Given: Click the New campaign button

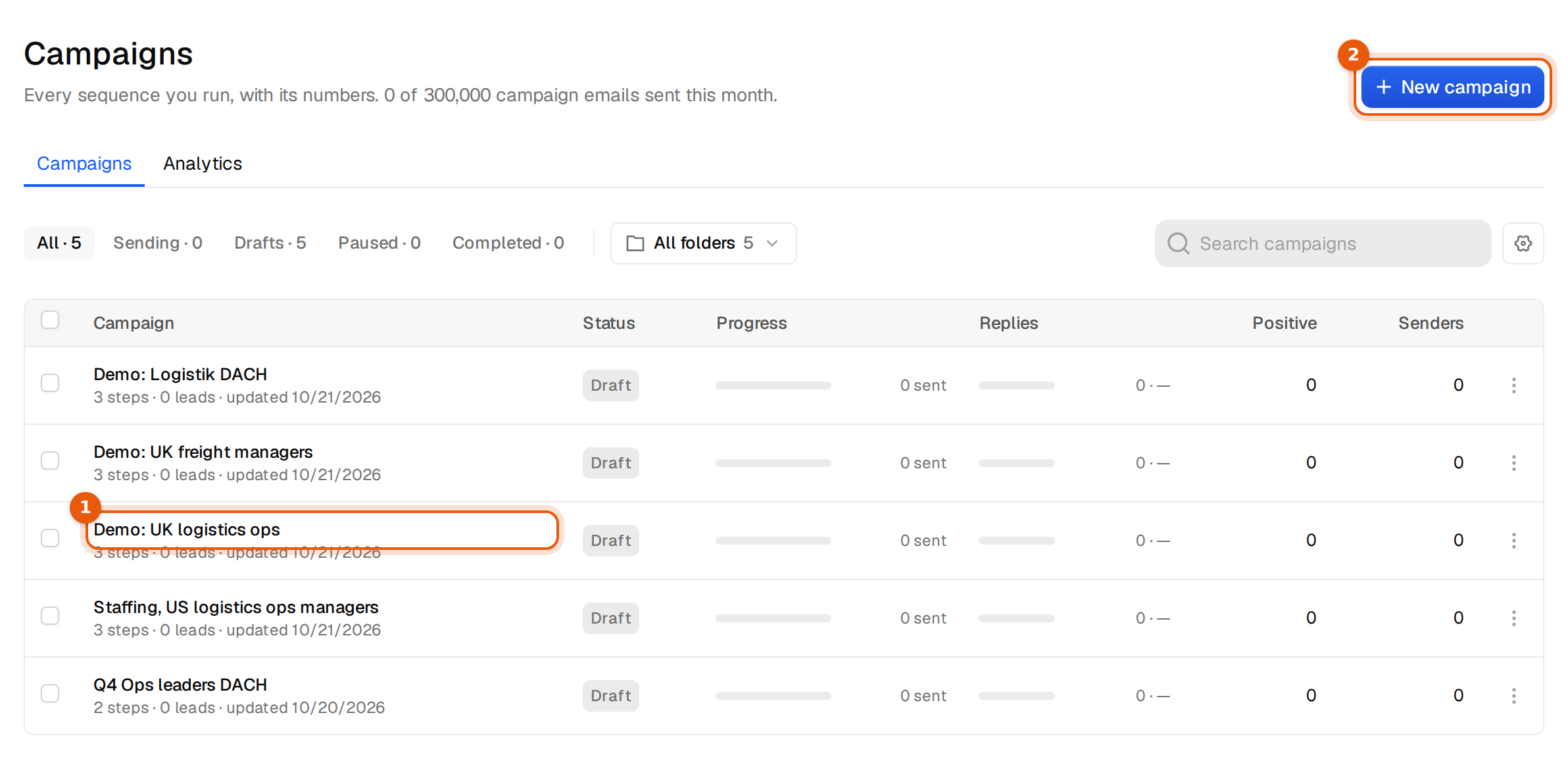Looking at the screenshot, I should (1453, 87).
